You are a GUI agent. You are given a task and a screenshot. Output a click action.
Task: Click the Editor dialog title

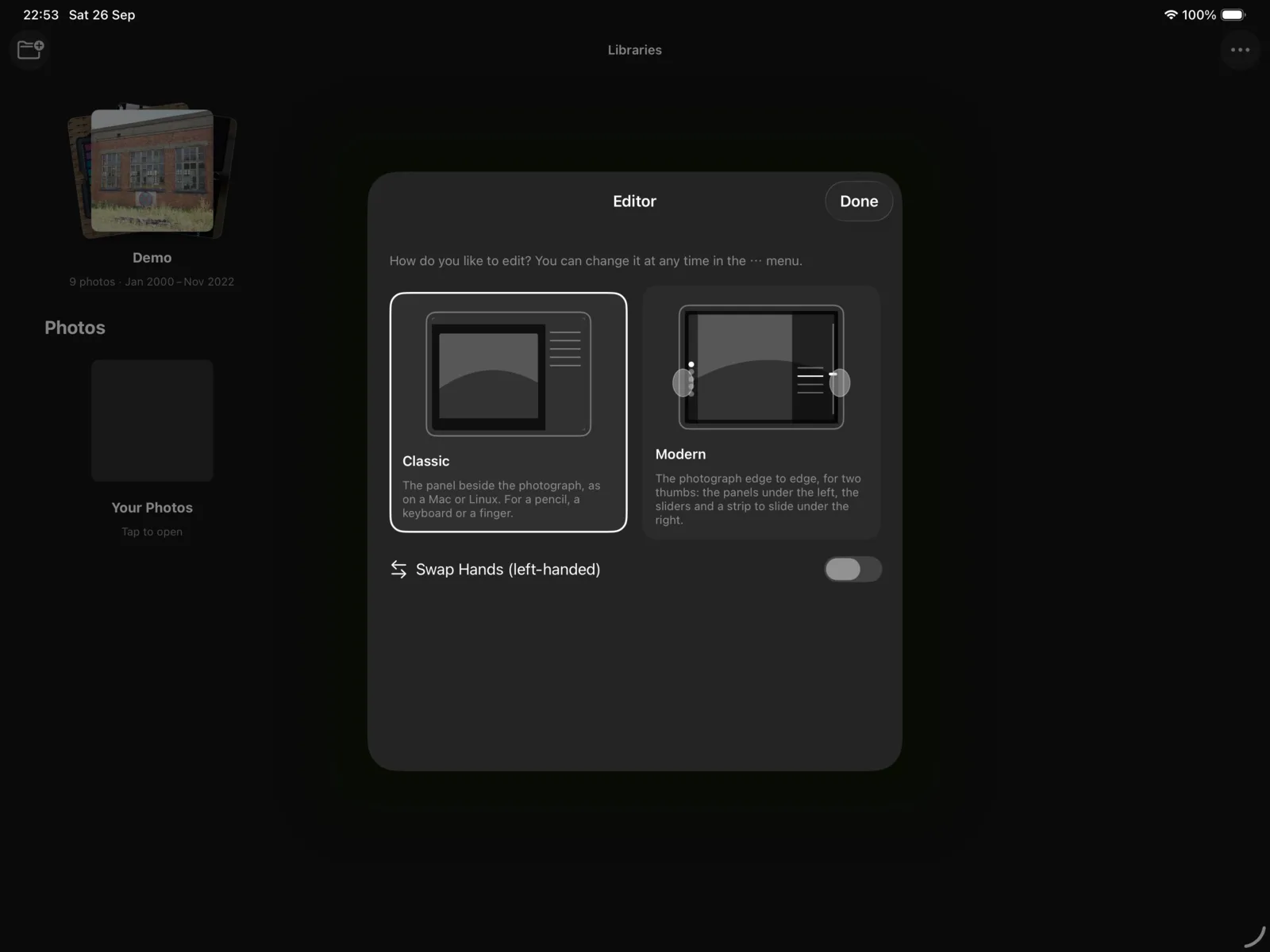634,202
